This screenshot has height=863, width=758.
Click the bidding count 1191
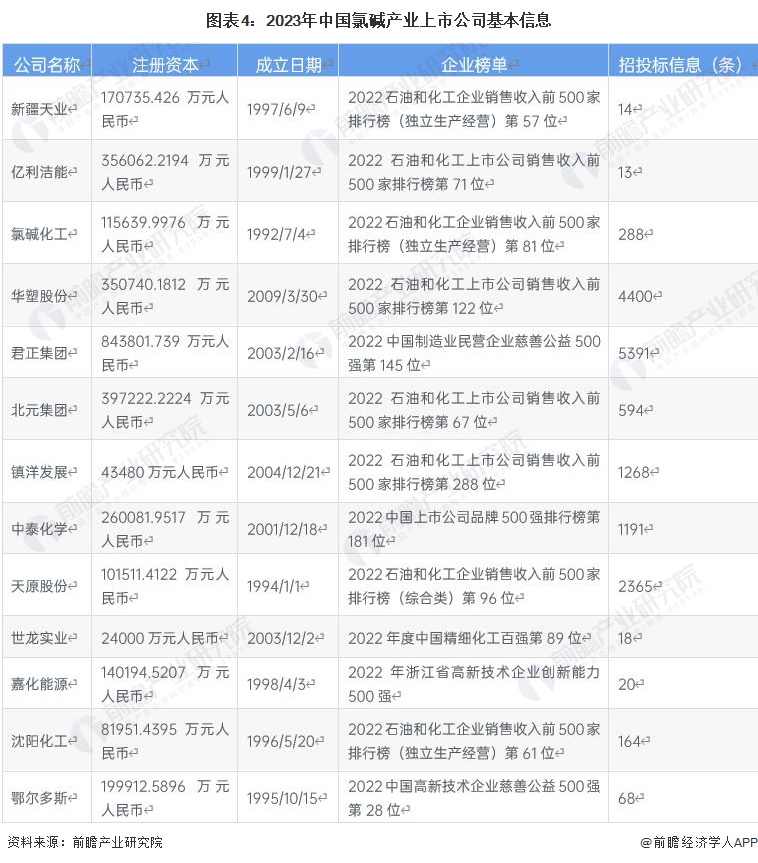click(x=631, y=529)
